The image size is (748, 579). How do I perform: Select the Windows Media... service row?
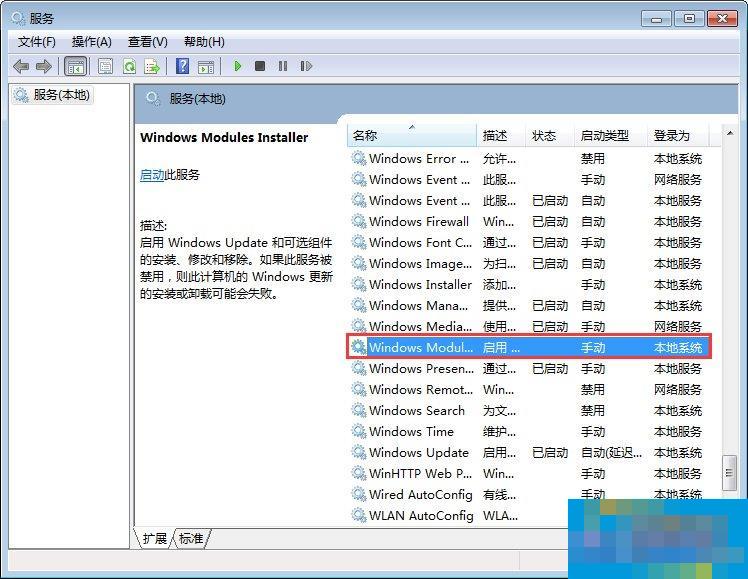click(x=529, y=326)
